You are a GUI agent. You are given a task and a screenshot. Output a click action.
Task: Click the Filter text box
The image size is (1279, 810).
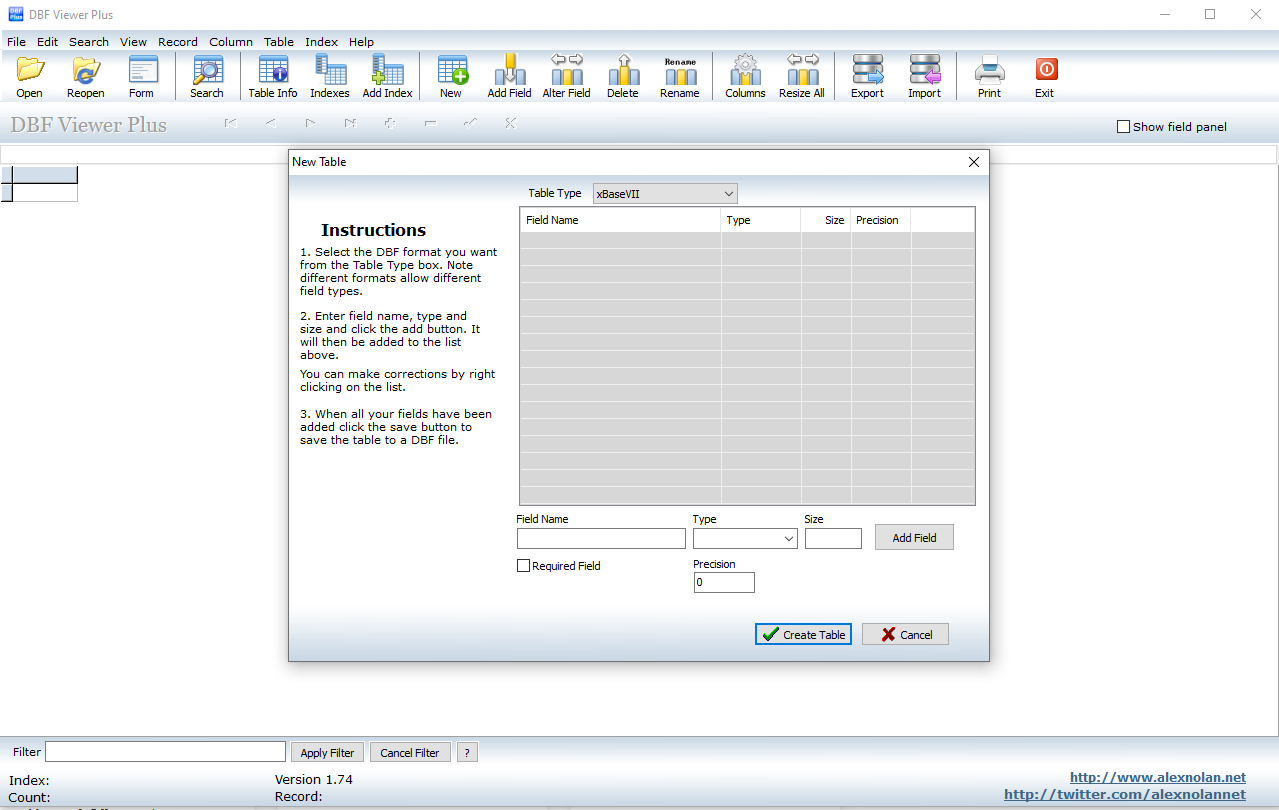(x=165, y=752)
